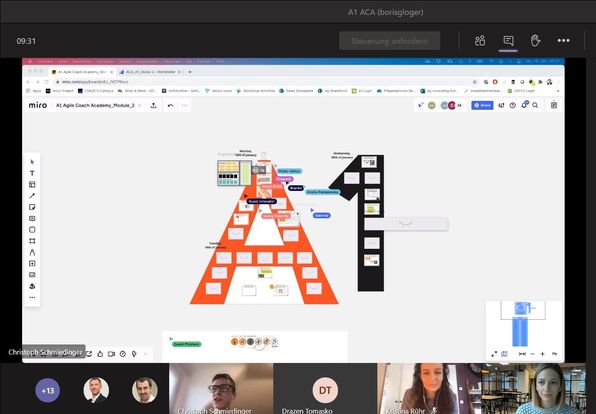Screen dimensions: 596x414
Task: Open the comment tool in Miro toolbar
Action: coord(32,219)
